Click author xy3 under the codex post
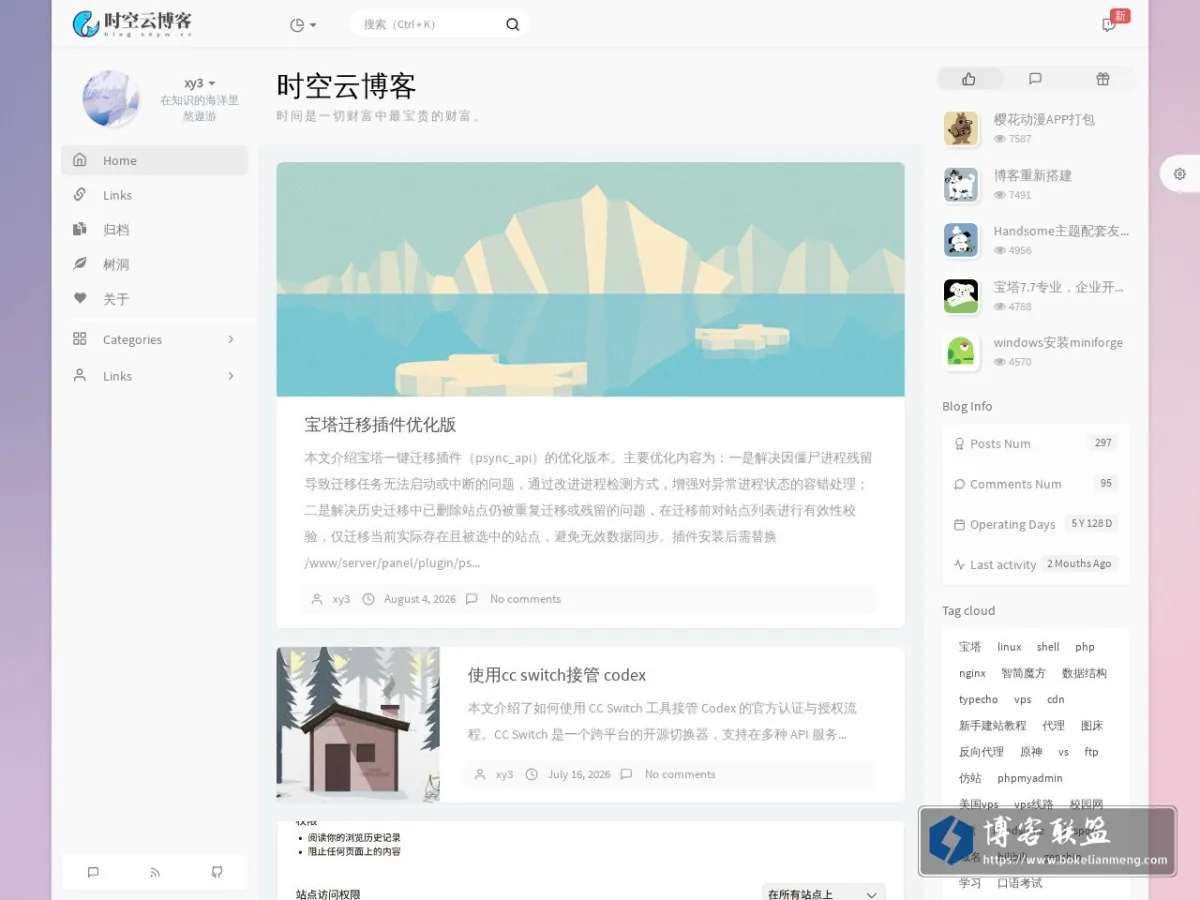The height and width of the screenshot is (900, 1200). [504, 774]
